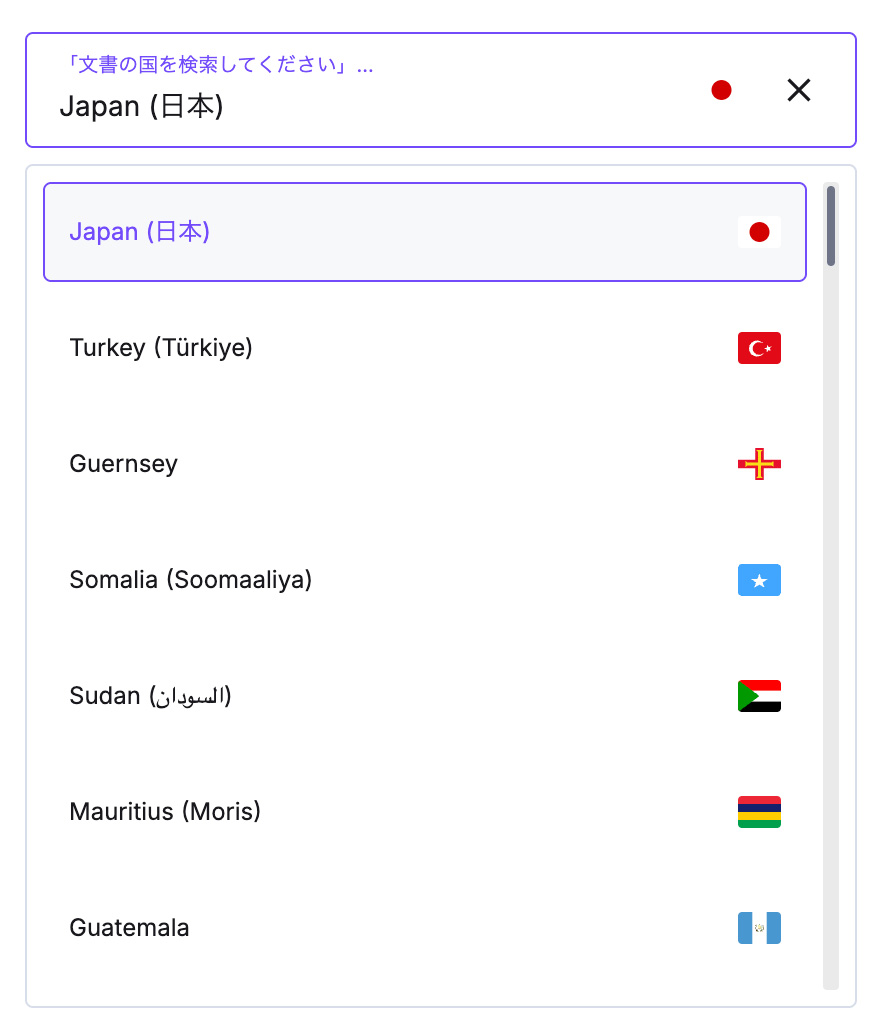
Task: Click the Sudan flag icon
Action: coord(759,696)
